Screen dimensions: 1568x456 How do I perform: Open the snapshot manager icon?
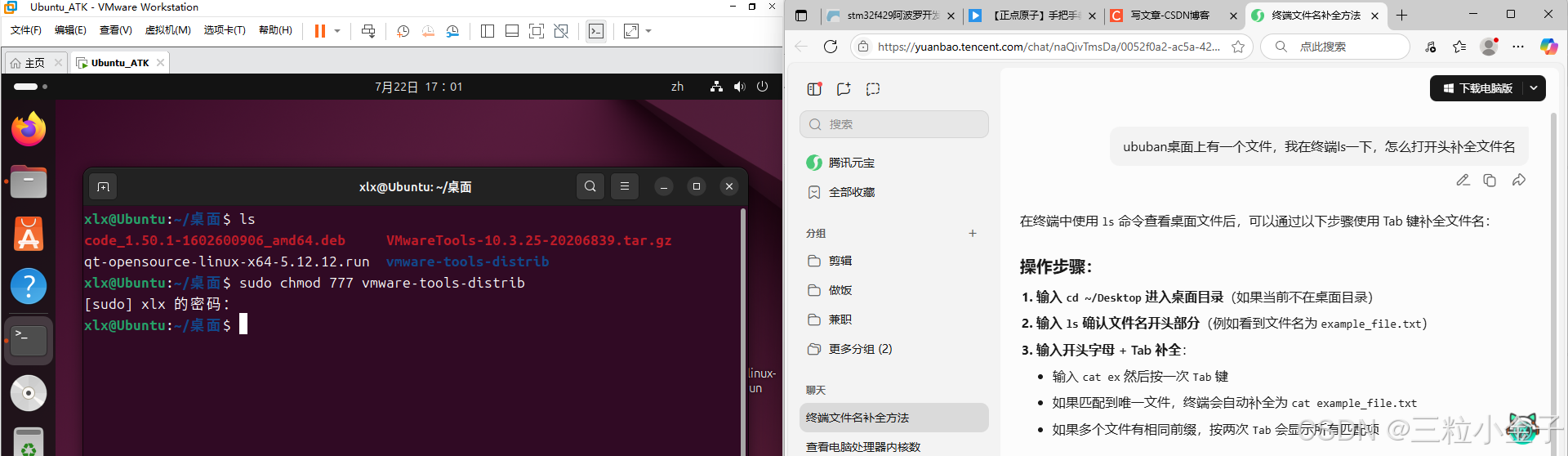point(452,31)
